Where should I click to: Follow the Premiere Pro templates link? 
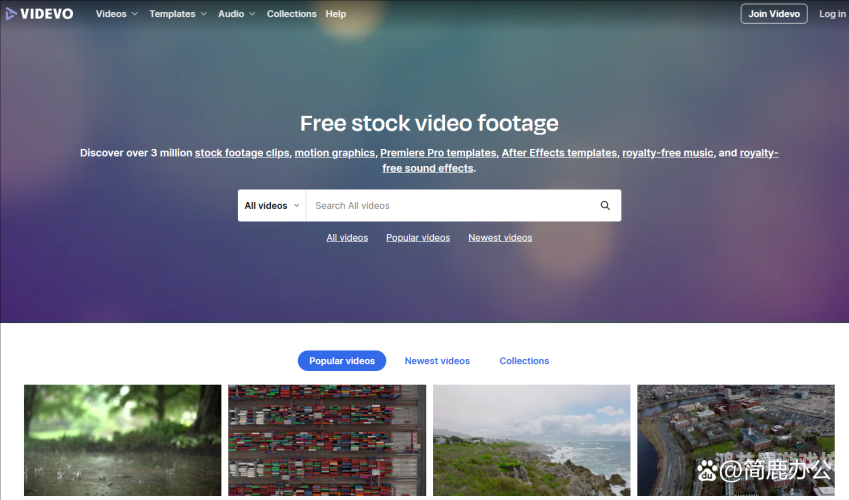tap(438, 153)
